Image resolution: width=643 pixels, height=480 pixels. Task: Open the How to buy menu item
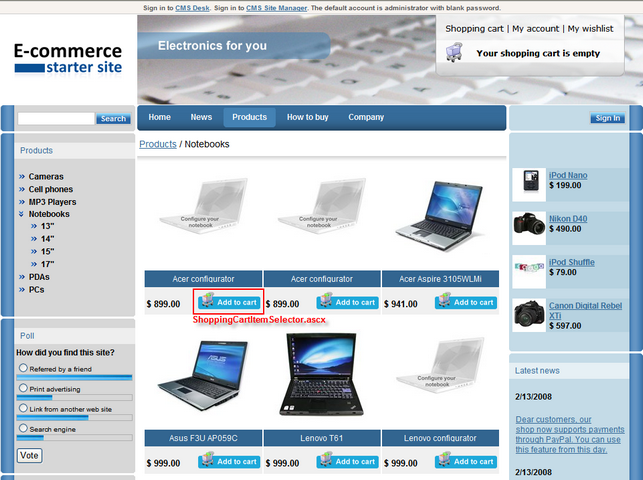pyautogui.click(x=308, y=117)
